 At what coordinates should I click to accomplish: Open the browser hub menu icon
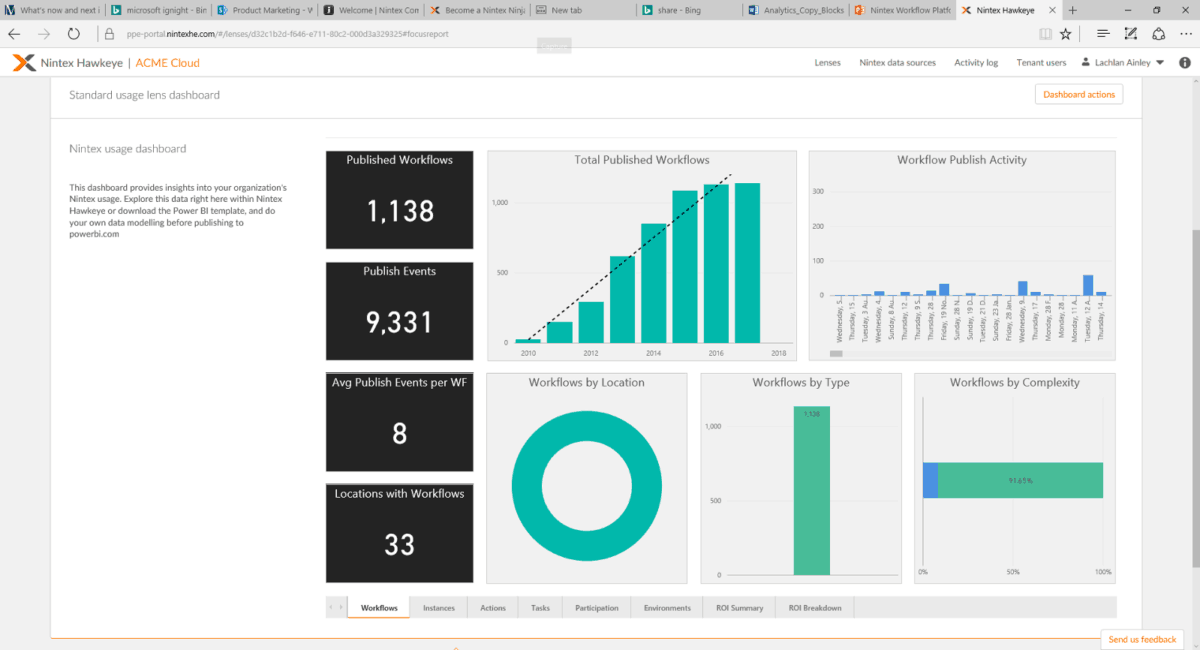pyautogui.click(x=1103, y=33)
